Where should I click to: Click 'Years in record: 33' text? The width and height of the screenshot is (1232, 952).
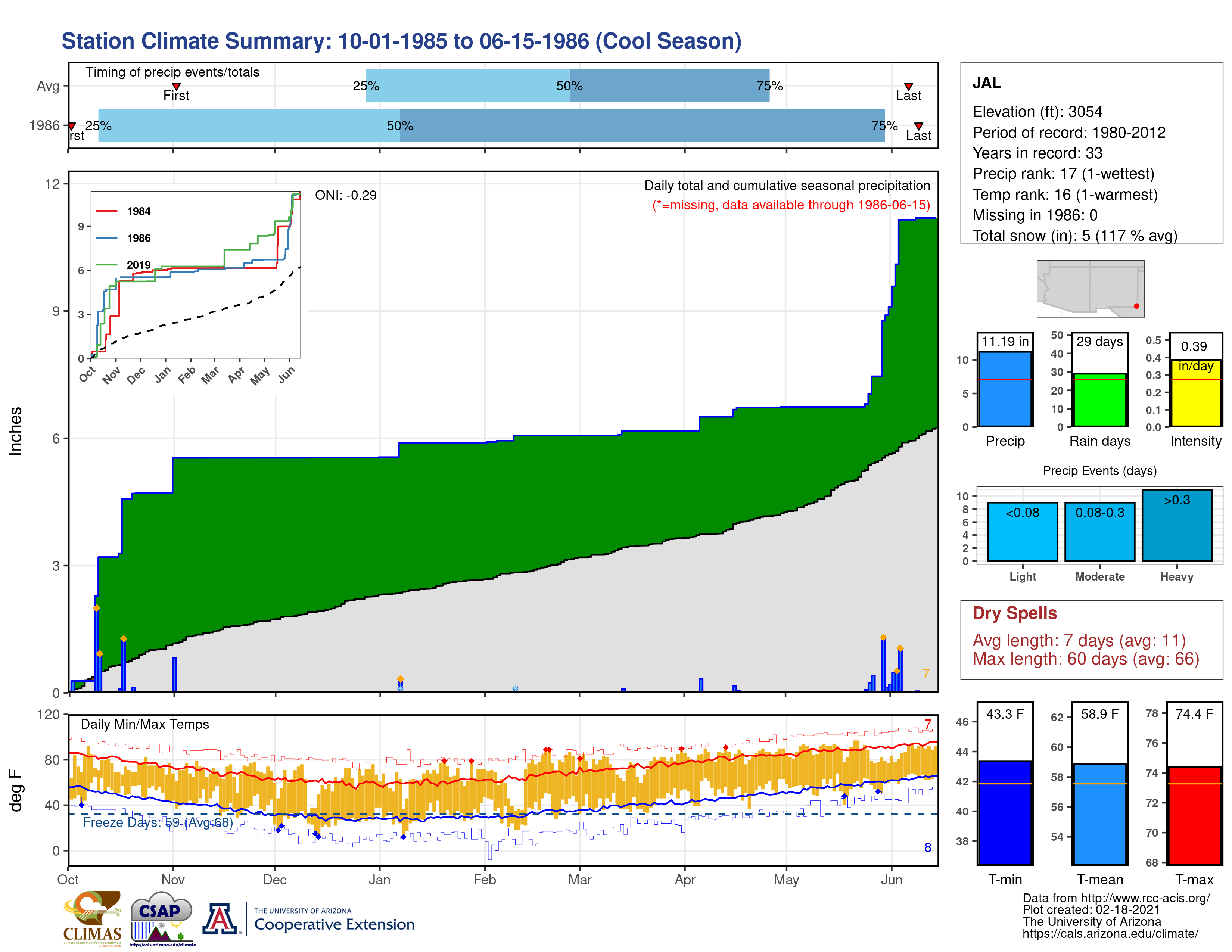(1037, 153)
